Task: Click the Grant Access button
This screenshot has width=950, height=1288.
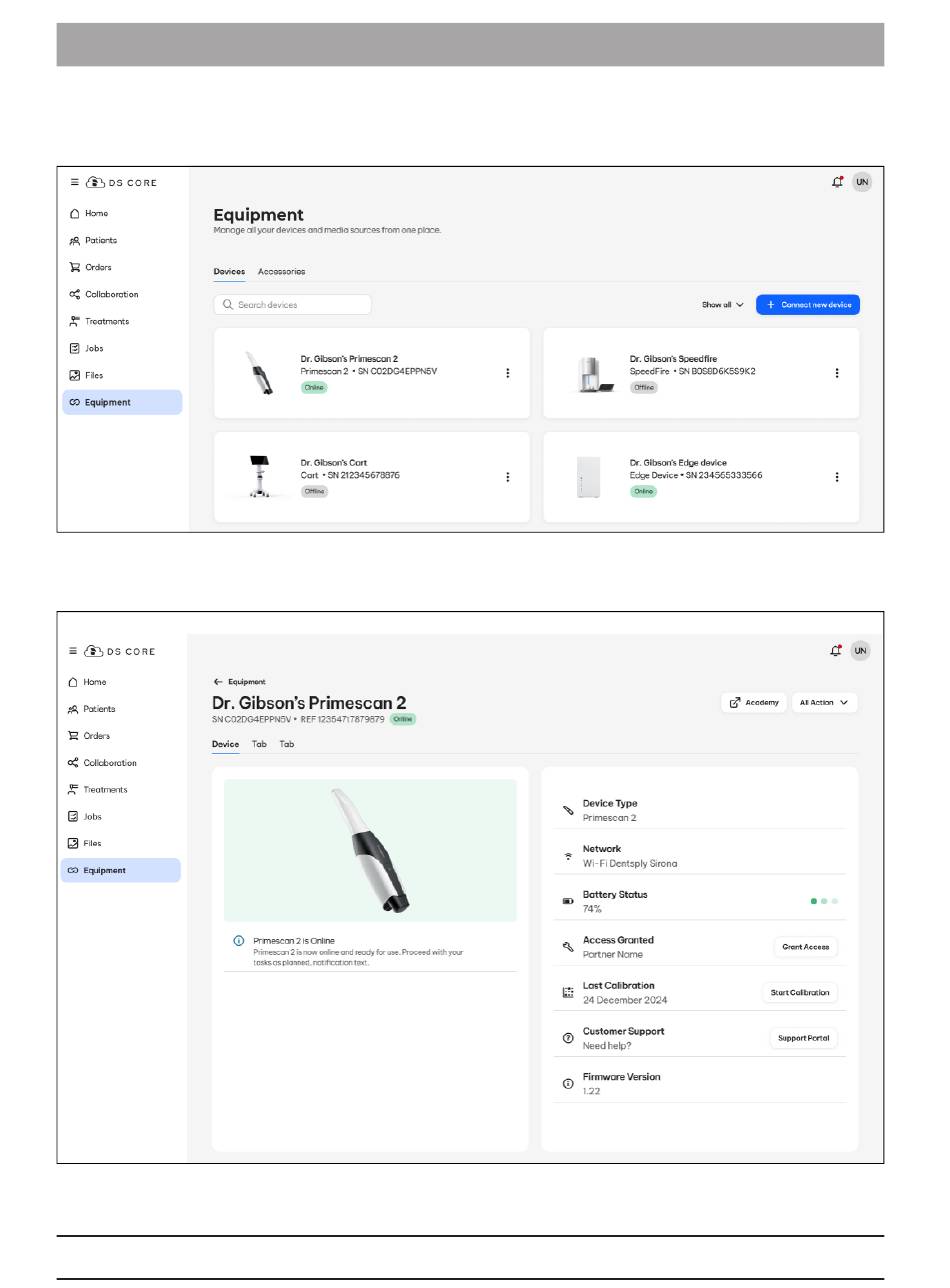Action: [805, 947]
